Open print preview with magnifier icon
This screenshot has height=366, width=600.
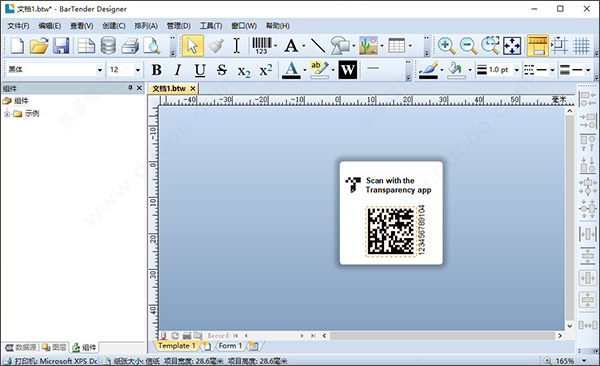152,46
